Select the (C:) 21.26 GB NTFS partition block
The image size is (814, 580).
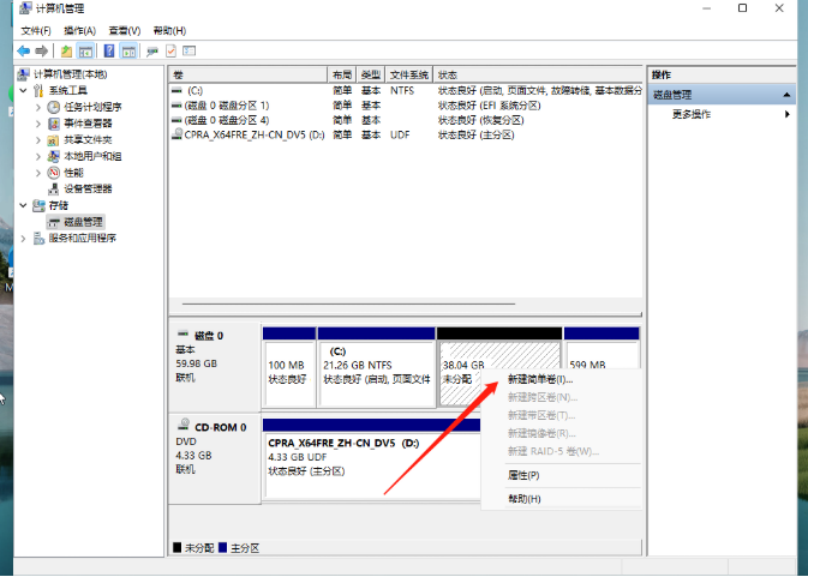[377, 368]
